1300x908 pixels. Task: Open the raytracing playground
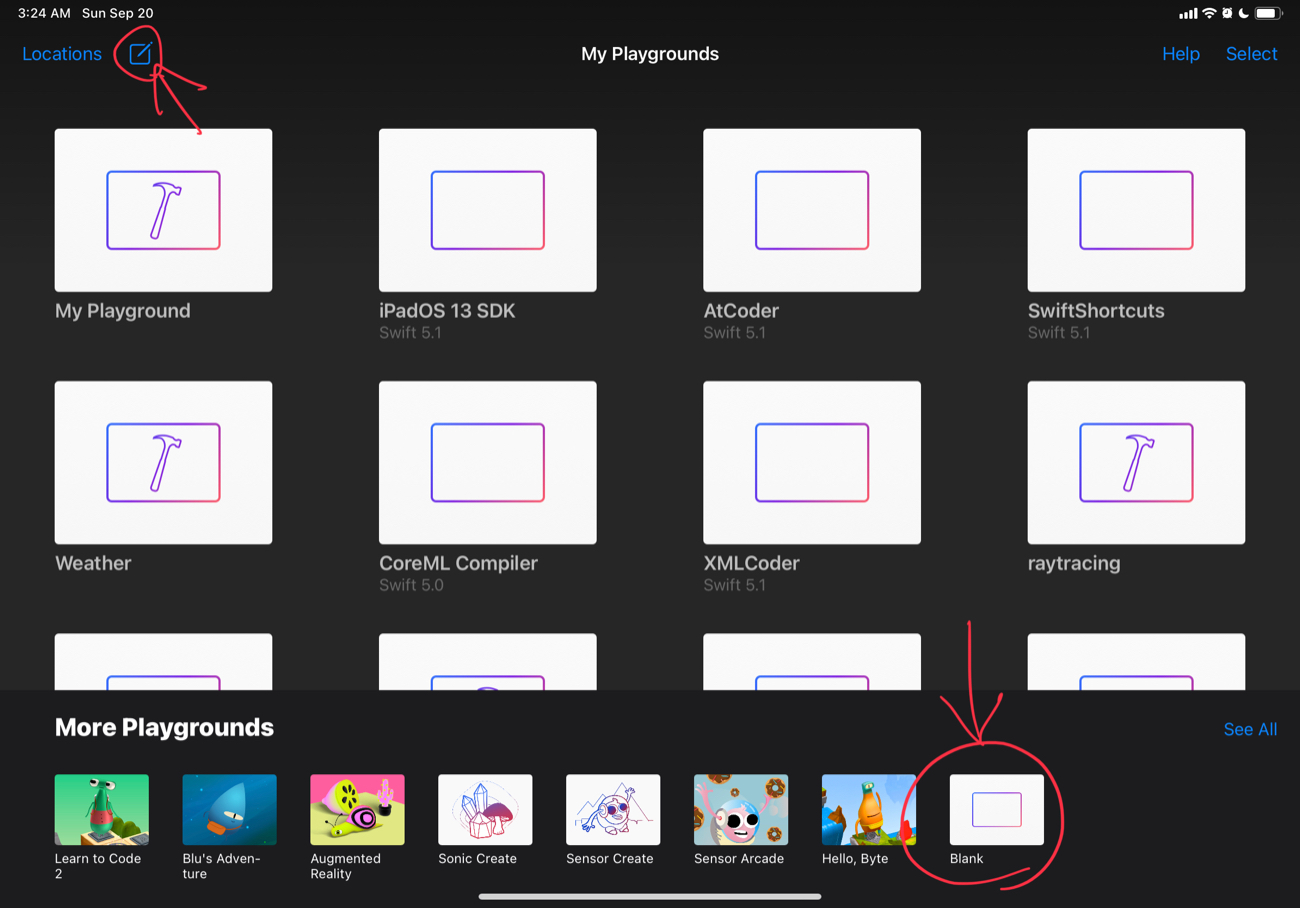click(x=1136, y=462)
